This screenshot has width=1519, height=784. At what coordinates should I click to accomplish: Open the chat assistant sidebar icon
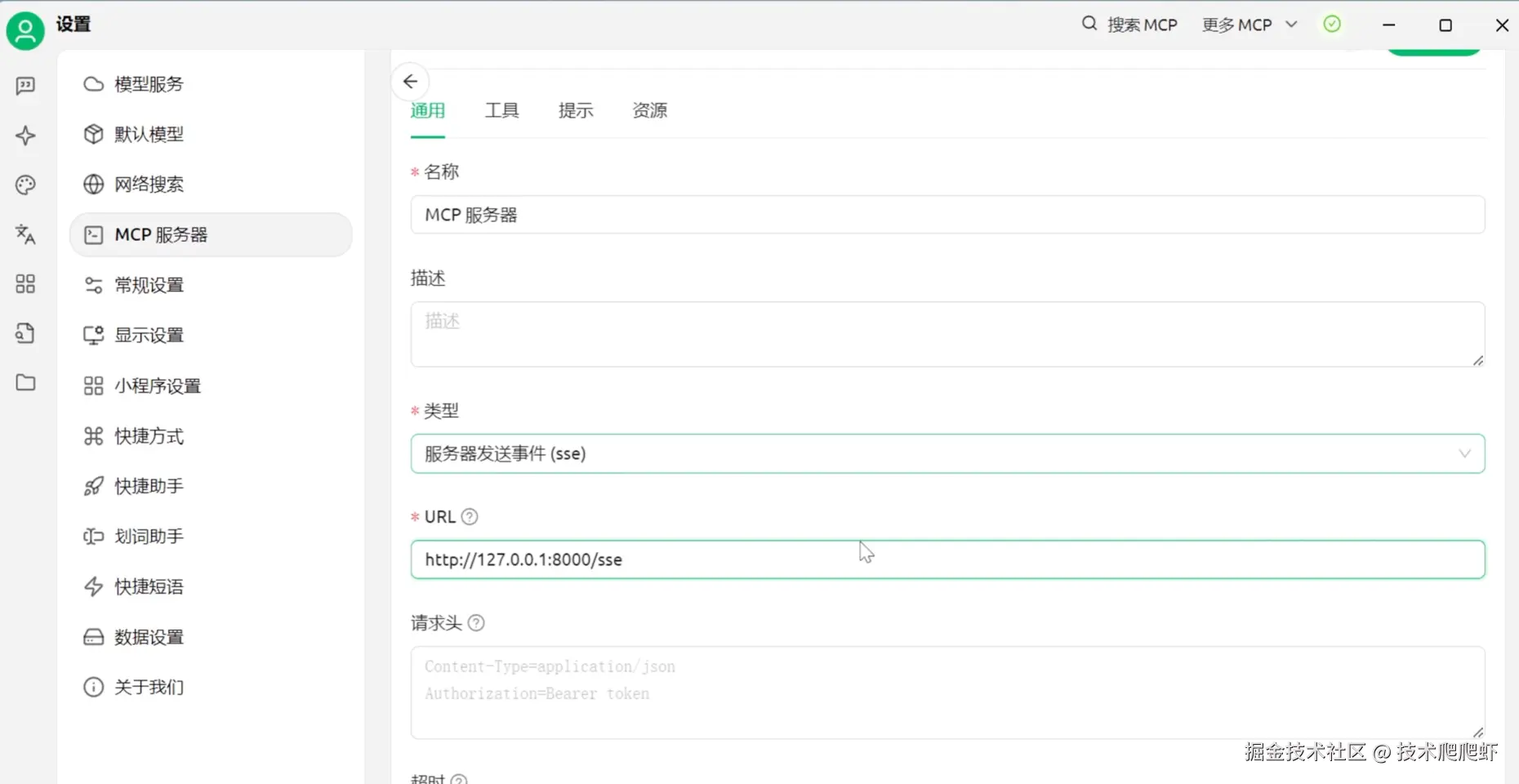point(25,86)
